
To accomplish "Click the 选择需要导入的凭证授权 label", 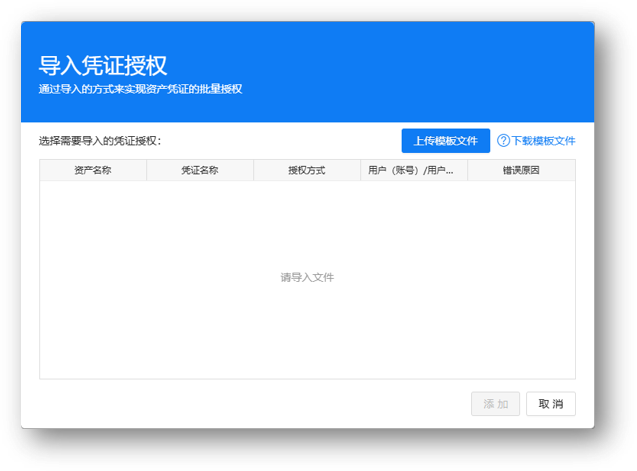I will [100, 141].
